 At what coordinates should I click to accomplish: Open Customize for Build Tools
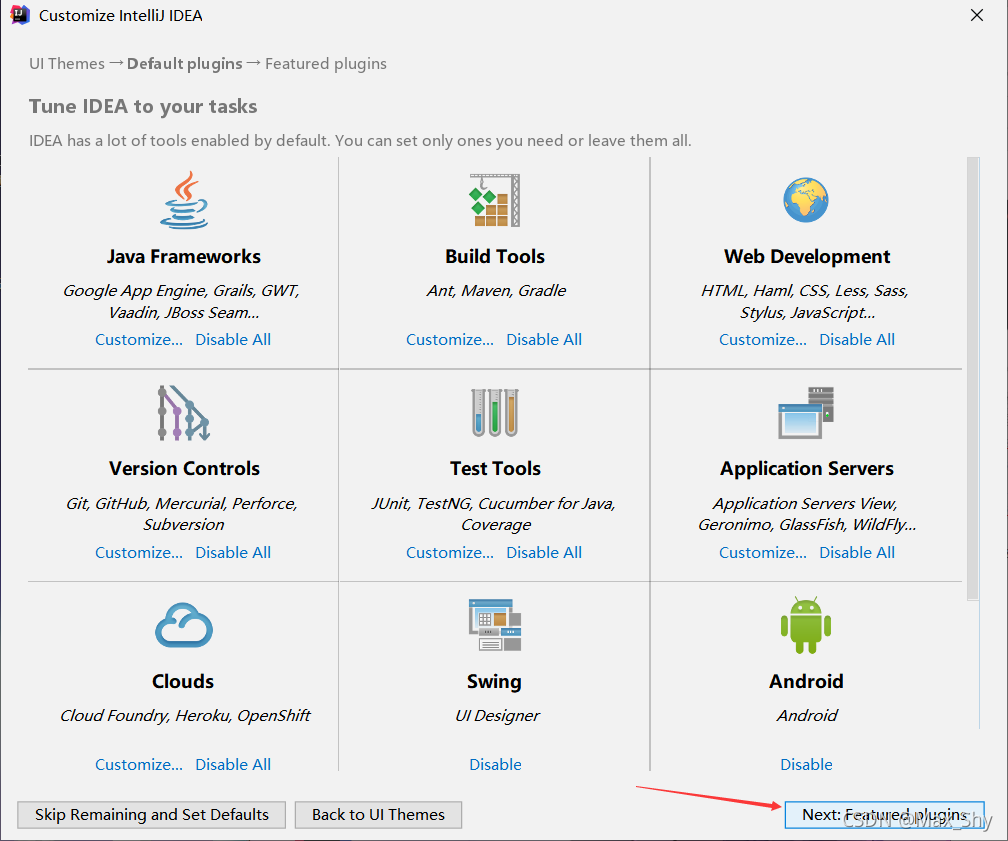coord(449,339)
